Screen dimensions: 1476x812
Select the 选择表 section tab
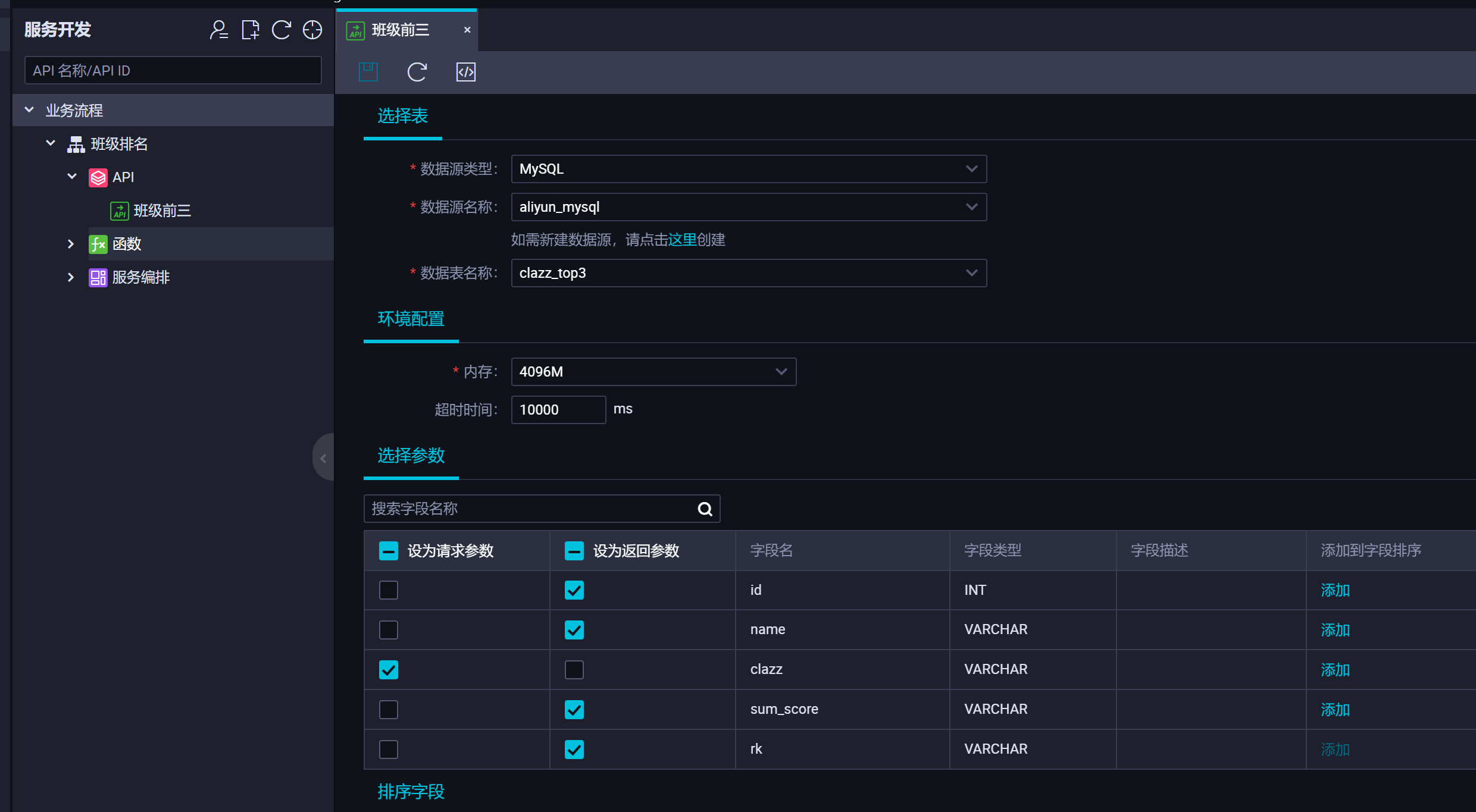tap(403, 116)
